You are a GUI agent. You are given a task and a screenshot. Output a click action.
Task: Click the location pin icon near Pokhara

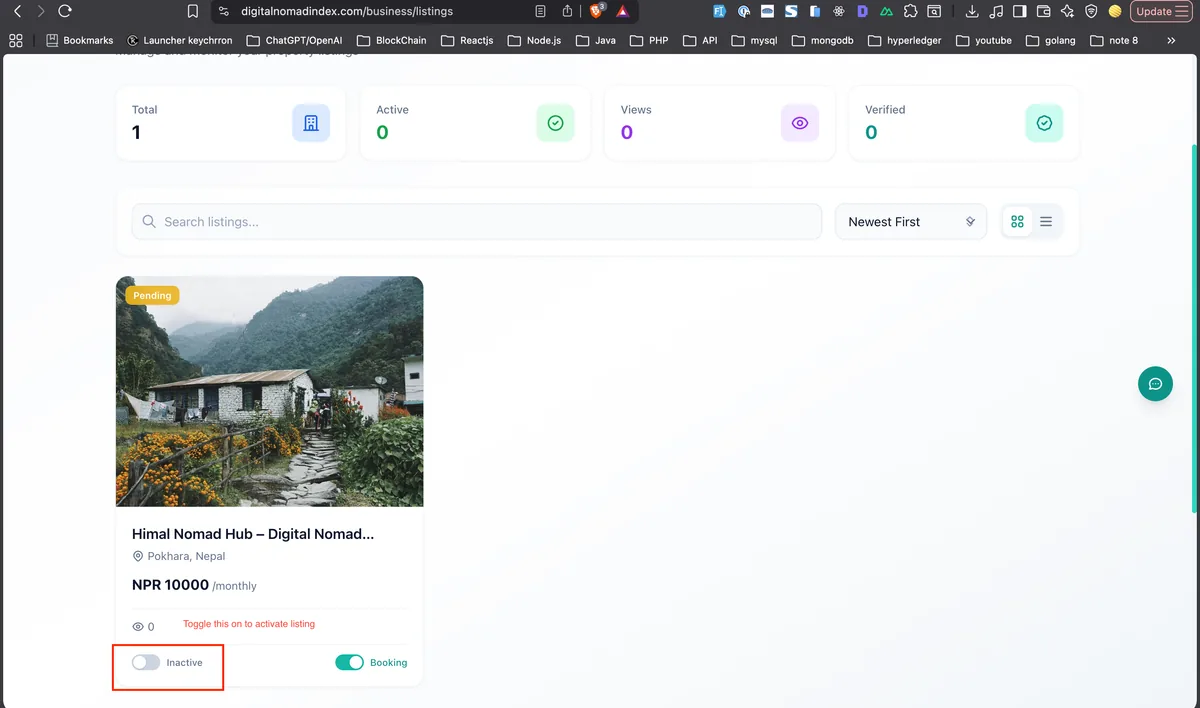coord(138,556)
